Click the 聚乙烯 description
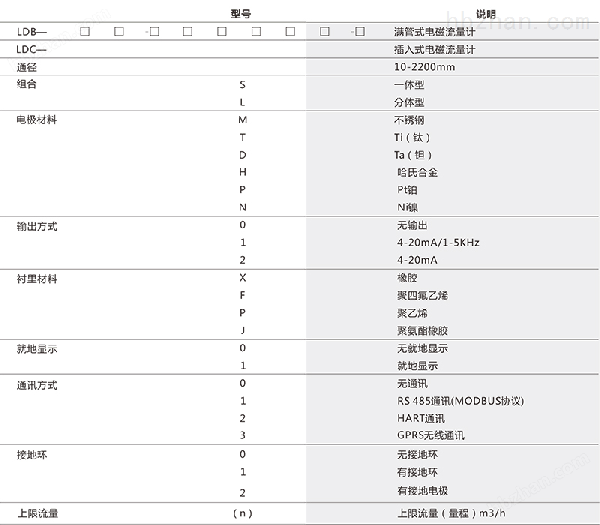The width and height of the screenshot is (600, 525). coord(412,313)
